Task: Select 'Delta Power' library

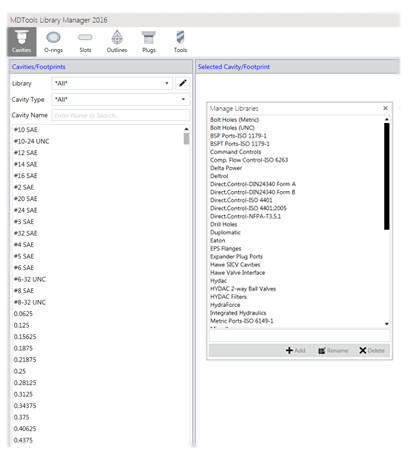Action: point(226,168)
